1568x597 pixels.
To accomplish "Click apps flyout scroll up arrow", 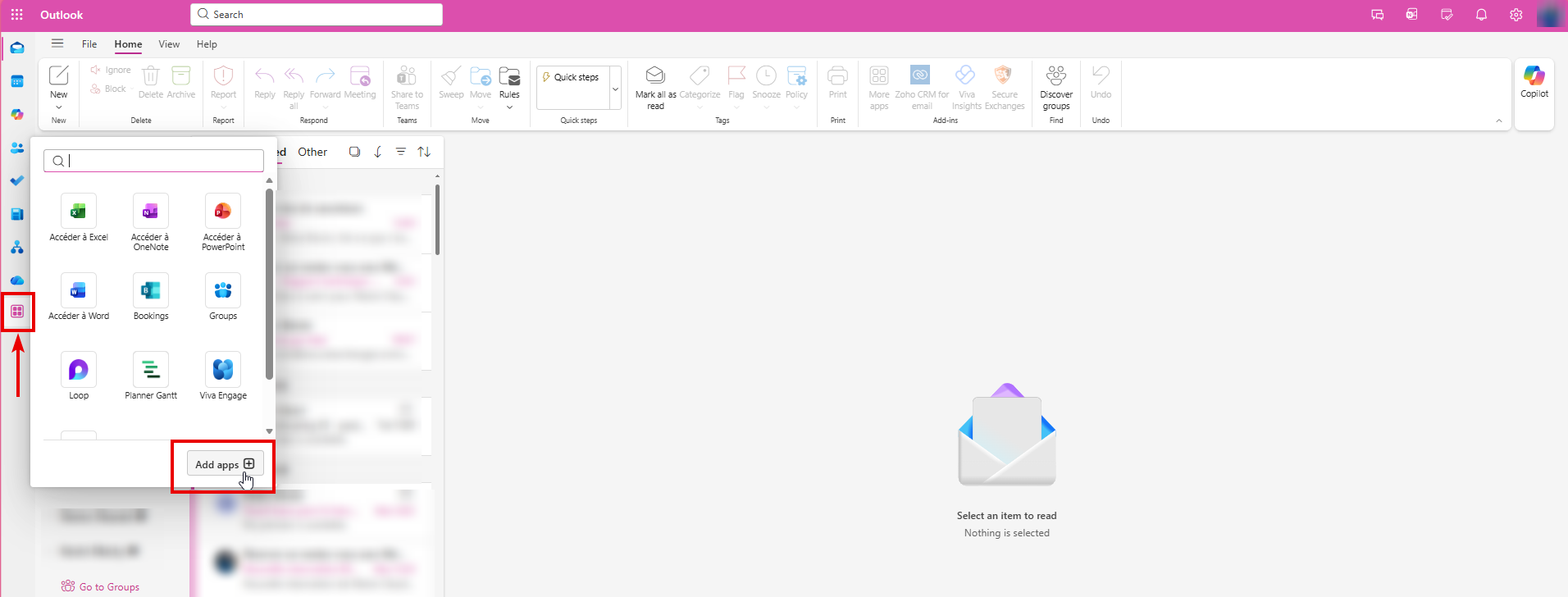I will (x=269, y=180).
